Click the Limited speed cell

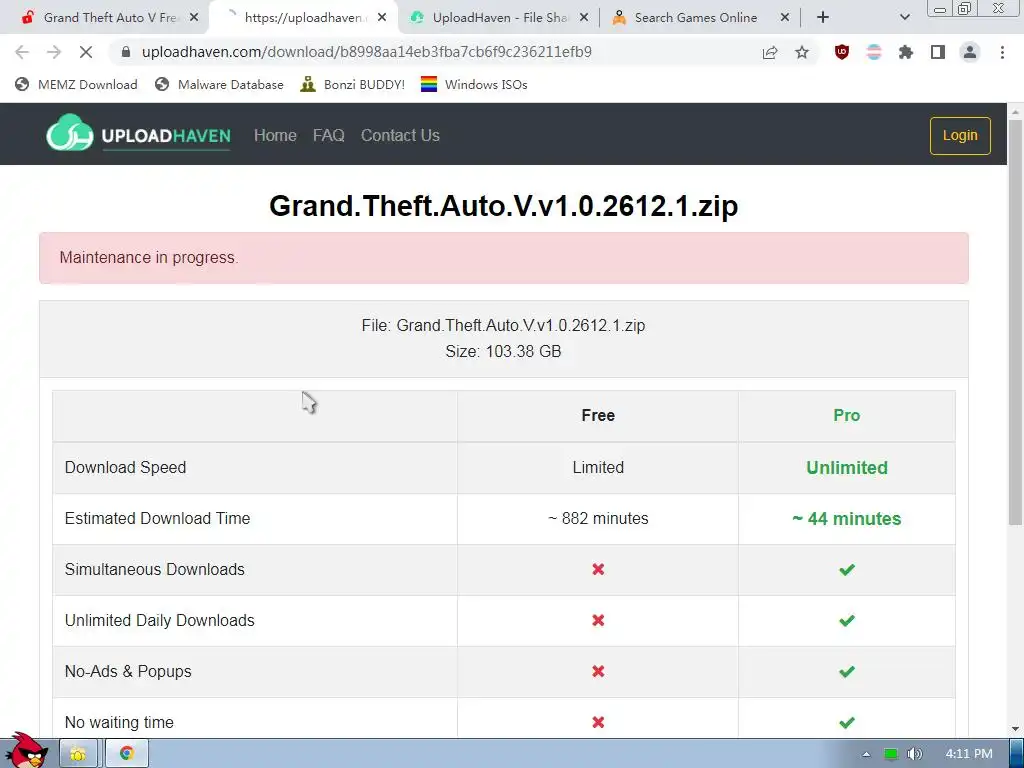click(598, 468)
